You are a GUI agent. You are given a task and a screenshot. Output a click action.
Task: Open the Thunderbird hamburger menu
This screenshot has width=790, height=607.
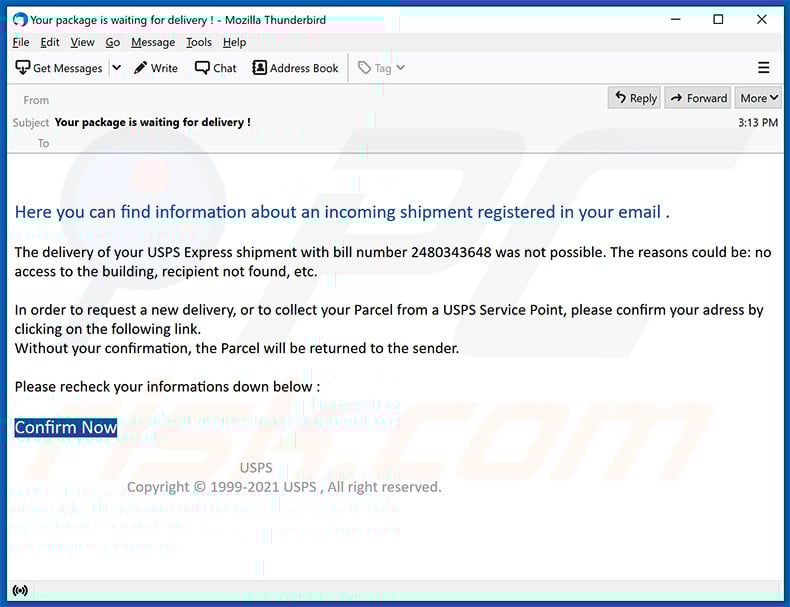tap(763, 68)
